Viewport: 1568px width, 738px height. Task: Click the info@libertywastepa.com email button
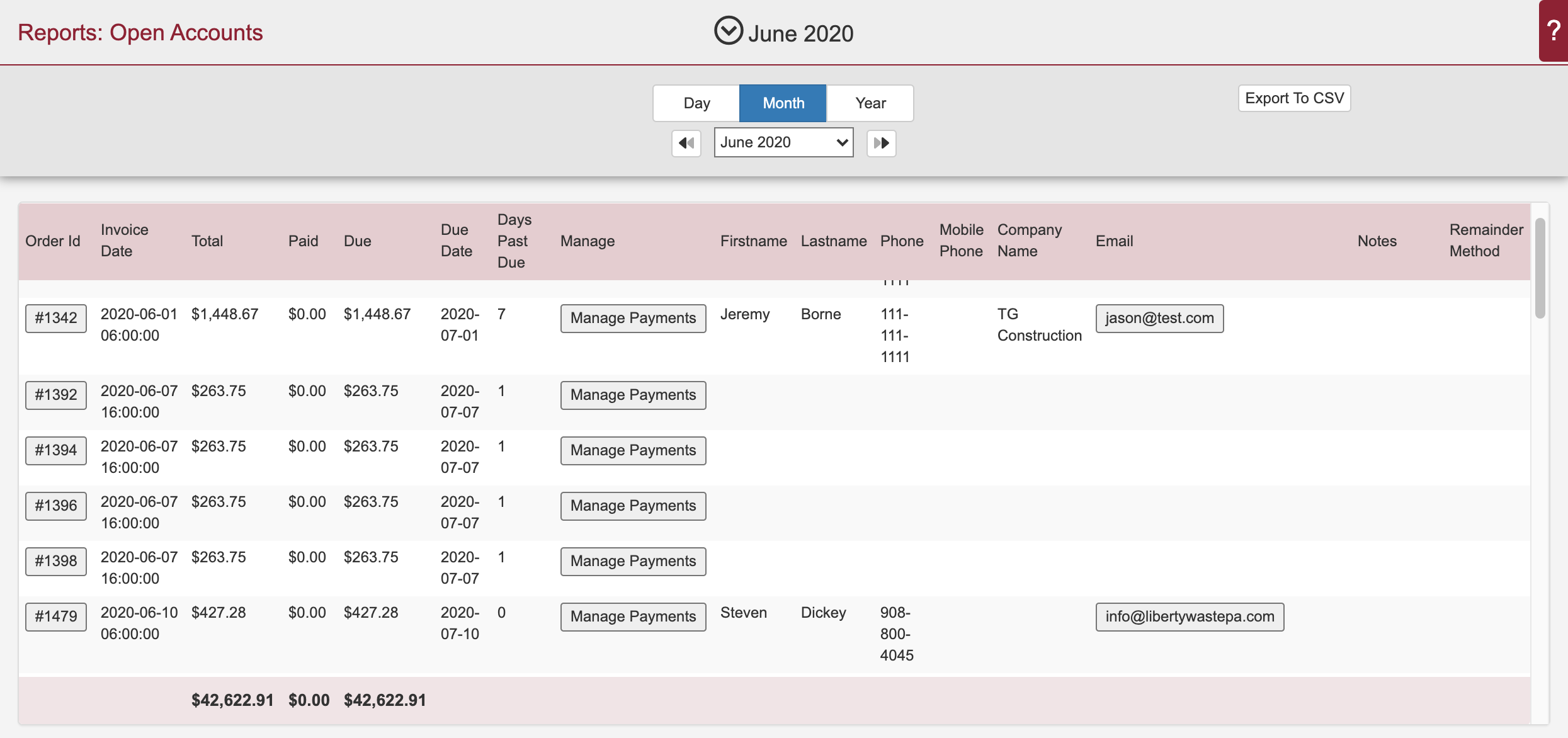point(1190,616)
